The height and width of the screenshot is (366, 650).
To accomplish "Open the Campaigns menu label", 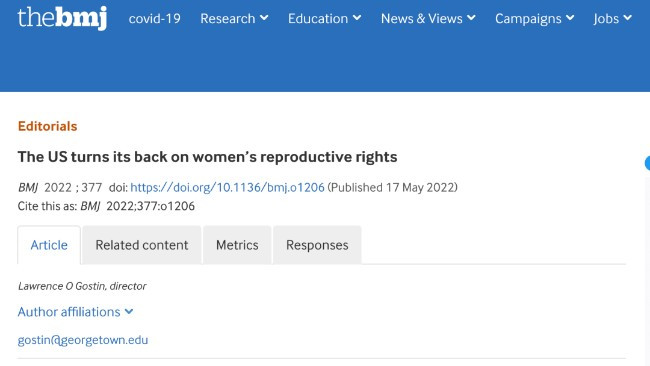I will click(x=528, y=19).
